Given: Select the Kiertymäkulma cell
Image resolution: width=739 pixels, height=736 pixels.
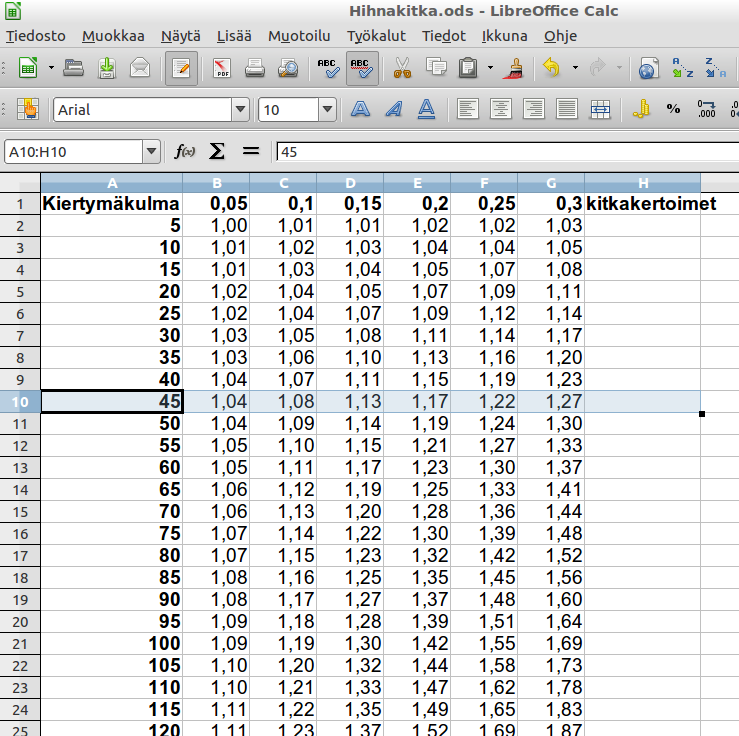Looking at the screenshot, I should [112, 204].
